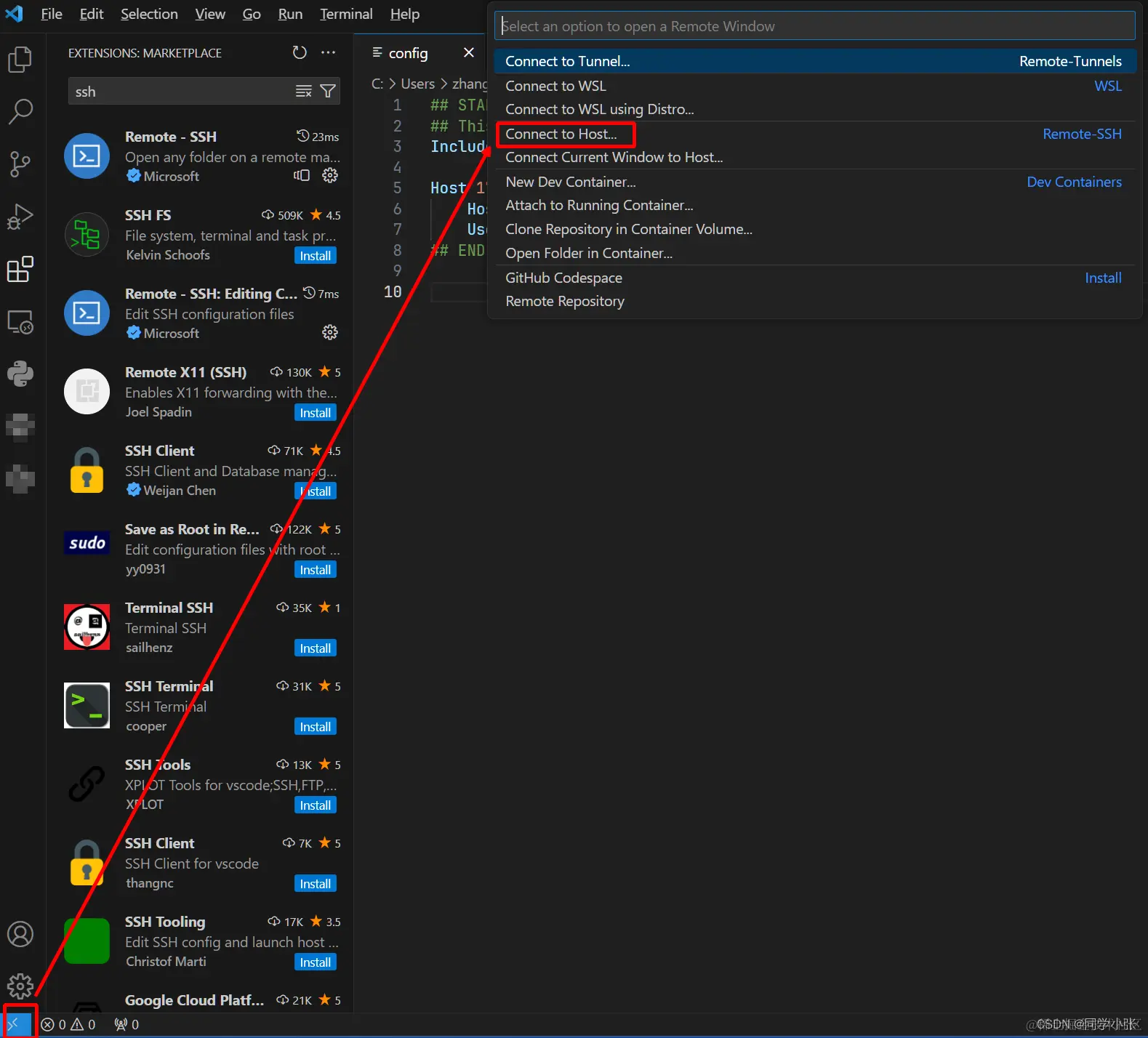The height and width of the screenshot is (1038, 1148).
Task: Install the Terminal SSH extension
Action: click(x=316, y=648)
